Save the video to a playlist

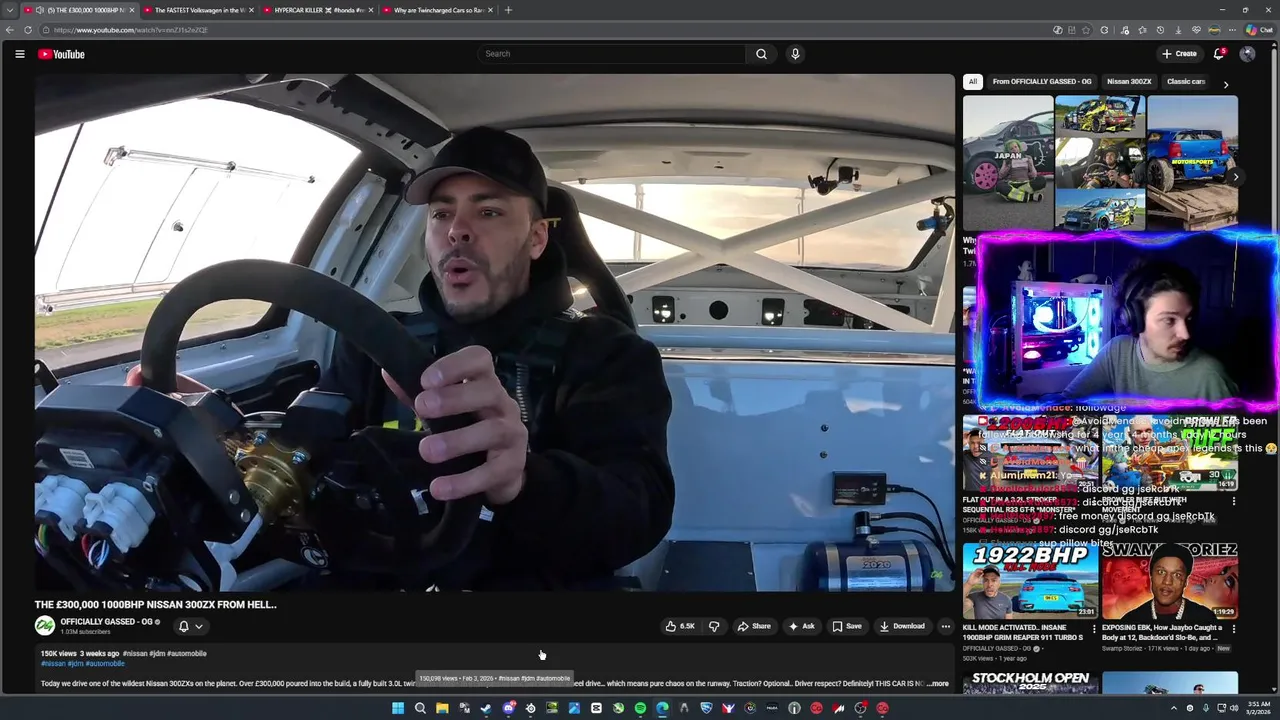tap(846, 626)
